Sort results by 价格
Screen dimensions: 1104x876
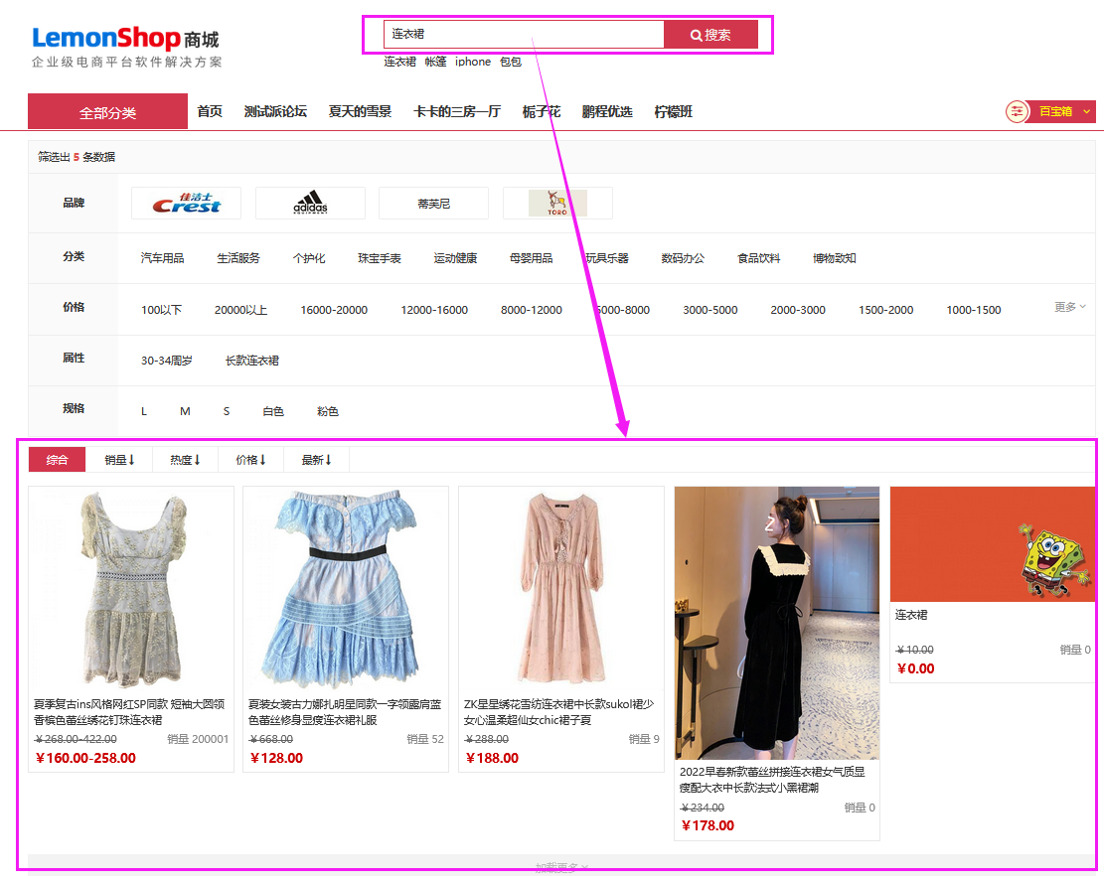(x=251, y=460)
